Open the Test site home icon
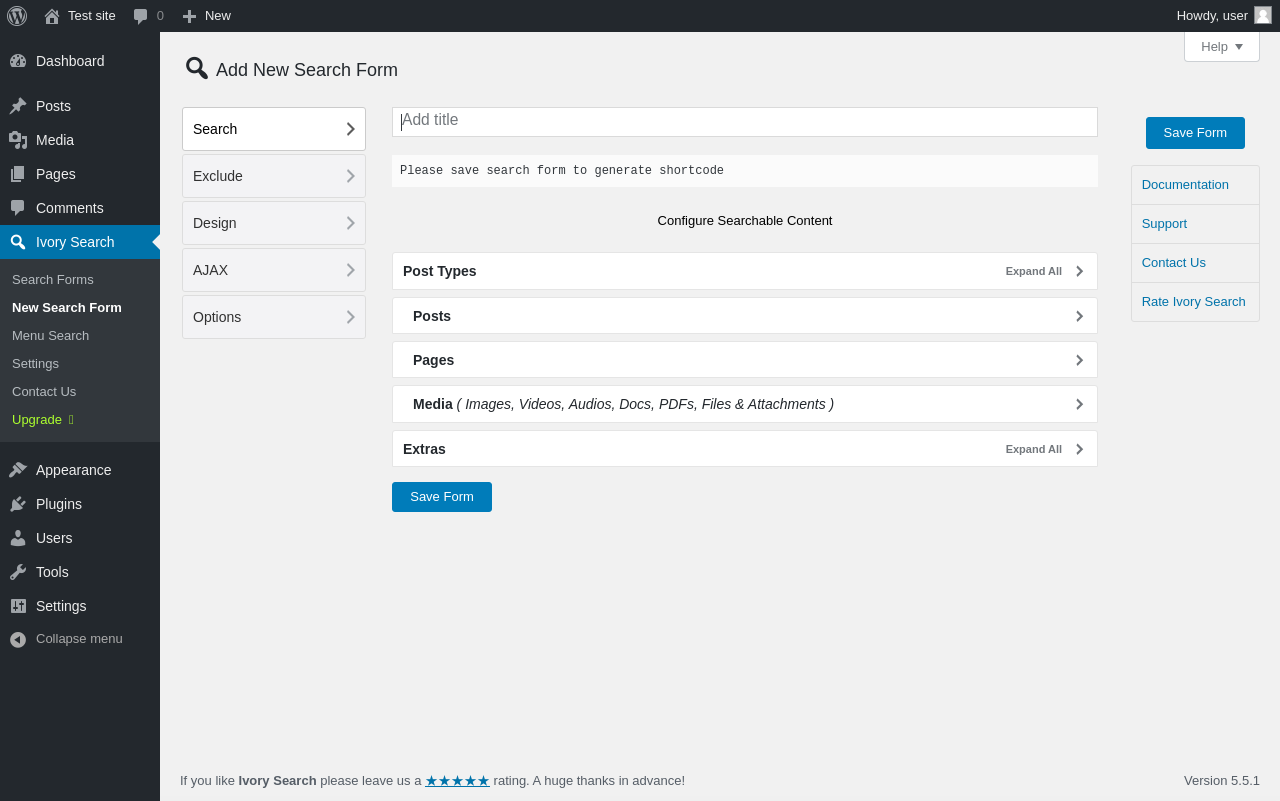The width and height of the screenshot is (1280, 801). tap(52, 16)
